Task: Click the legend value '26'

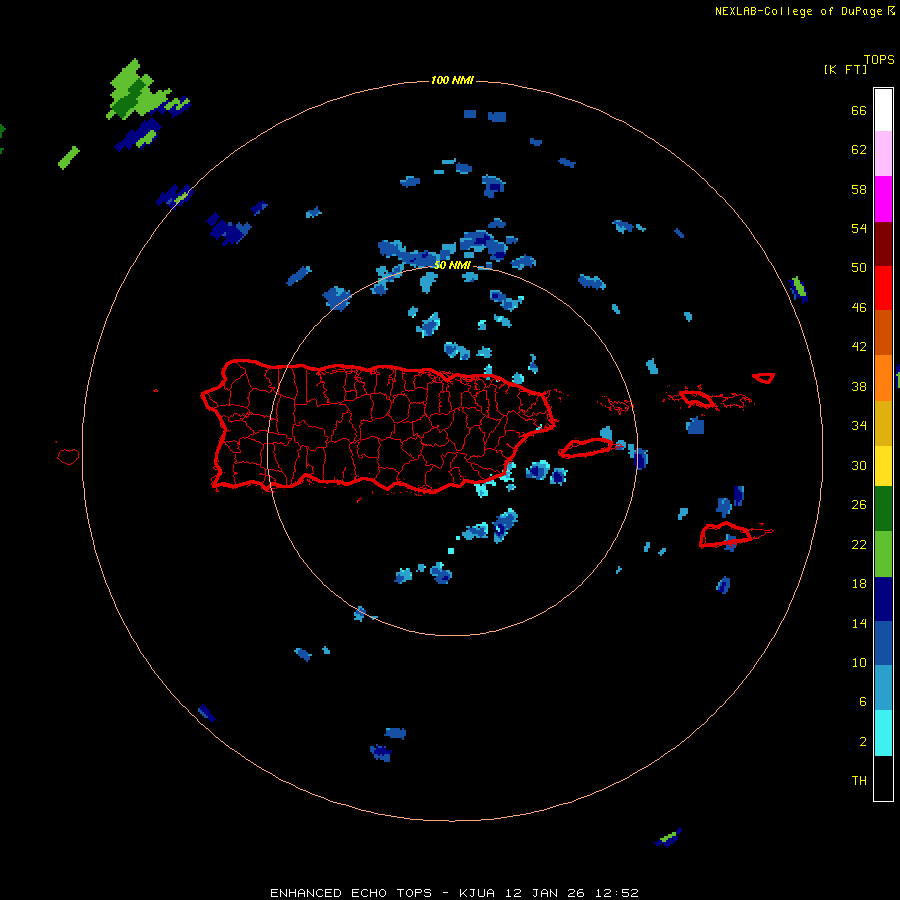Action: [x=859, y=505]
